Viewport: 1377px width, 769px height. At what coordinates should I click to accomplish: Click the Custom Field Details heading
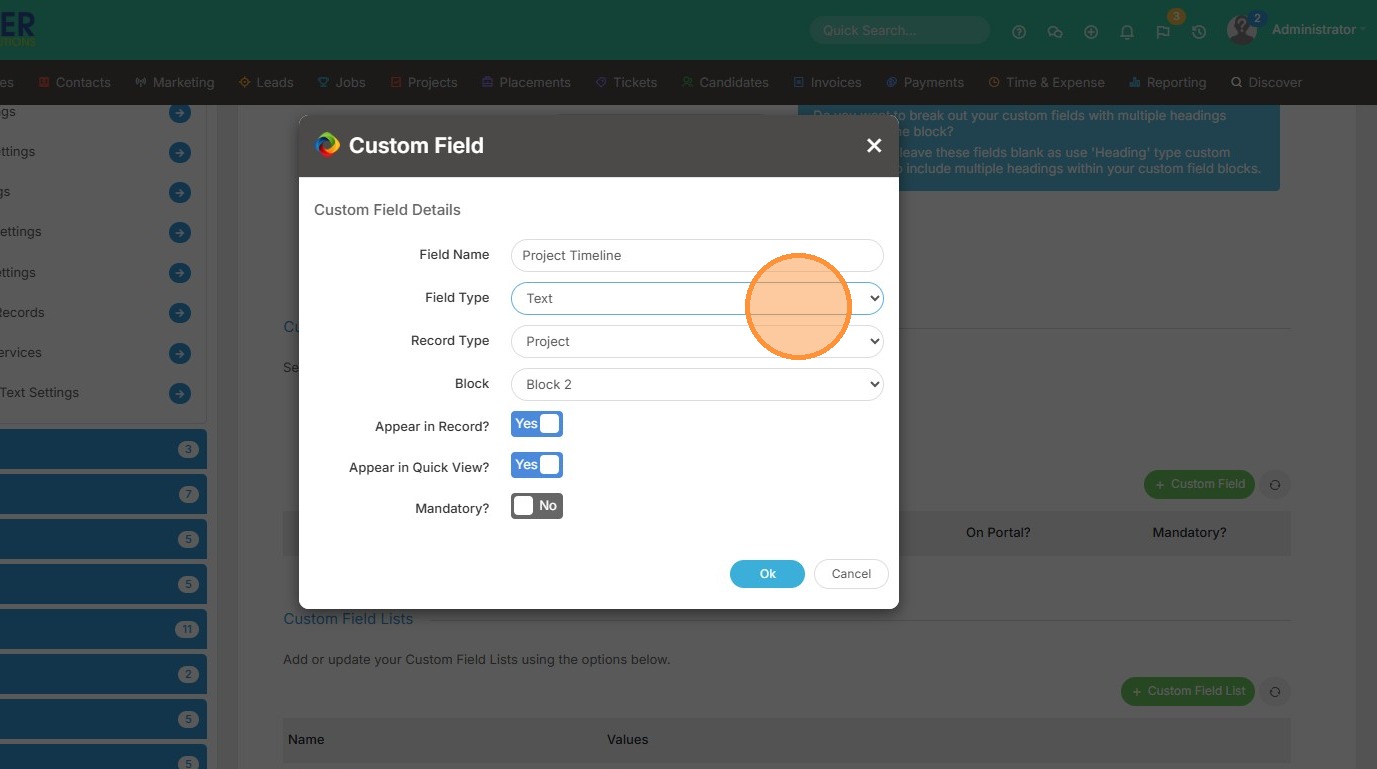(387, 210)
